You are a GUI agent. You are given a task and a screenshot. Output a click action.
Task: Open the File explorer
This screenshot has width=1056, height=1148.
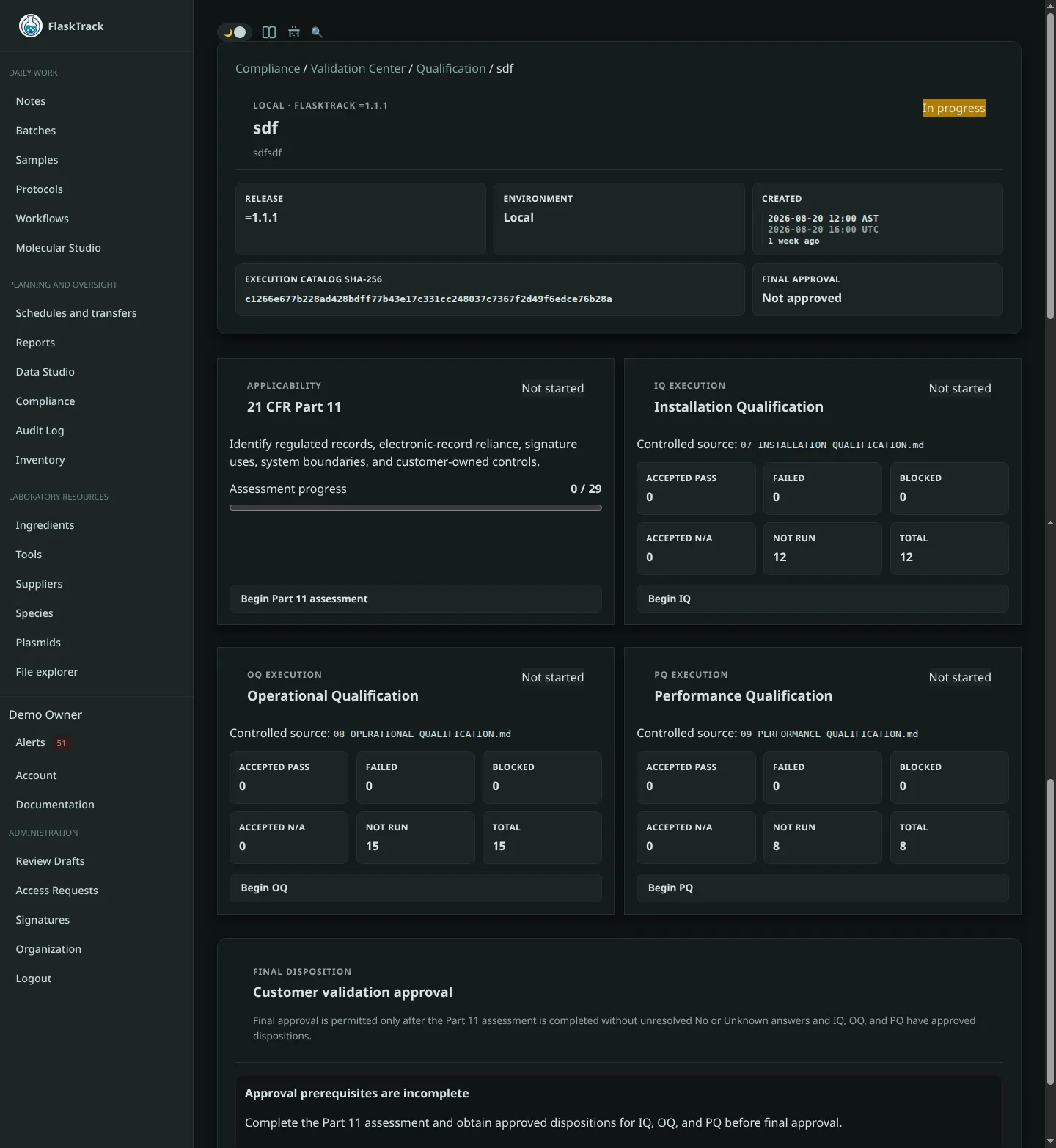coord(47,672)
